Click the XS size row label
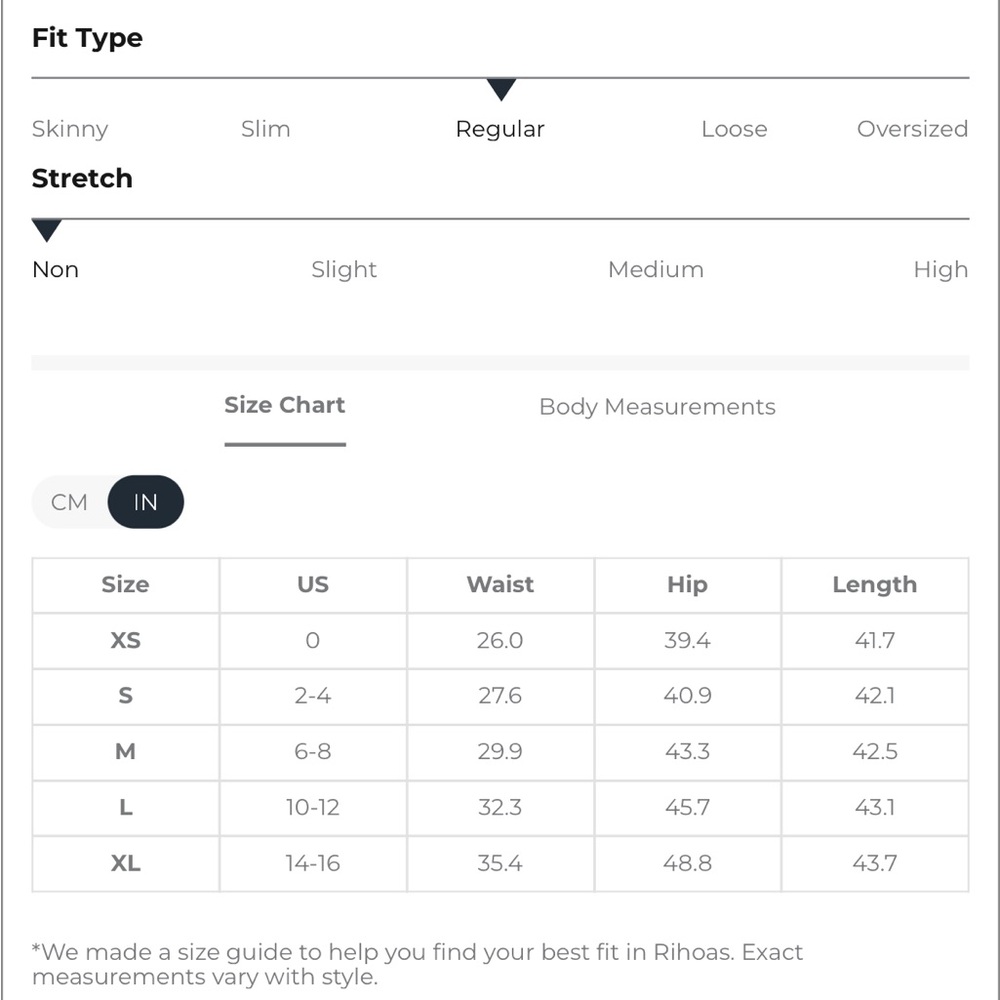This screenshot has height=1000, width=1000. click(x=126, y=640)
